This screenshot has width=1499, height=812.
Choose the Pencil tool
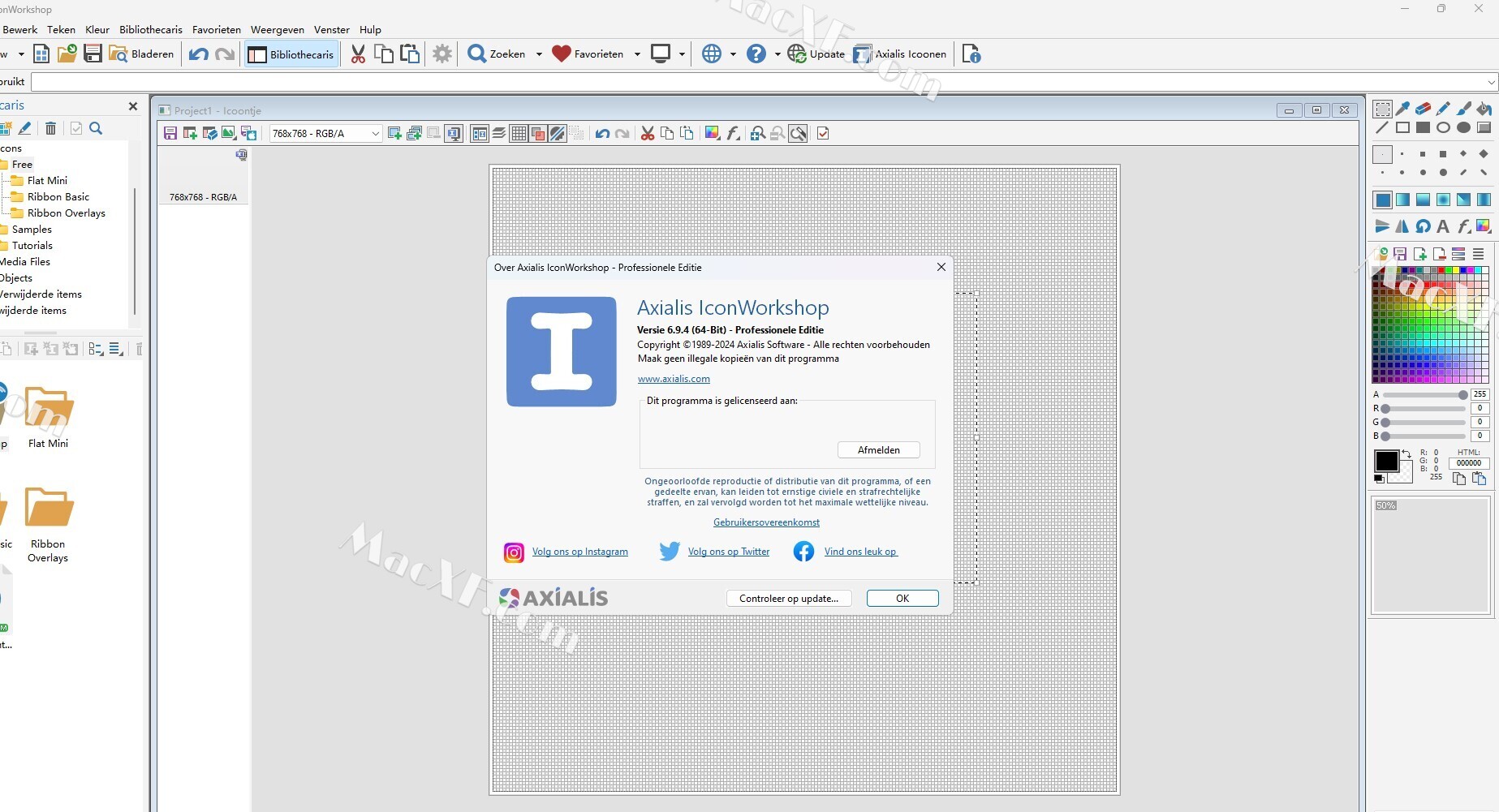click(x=1443, y=108)
